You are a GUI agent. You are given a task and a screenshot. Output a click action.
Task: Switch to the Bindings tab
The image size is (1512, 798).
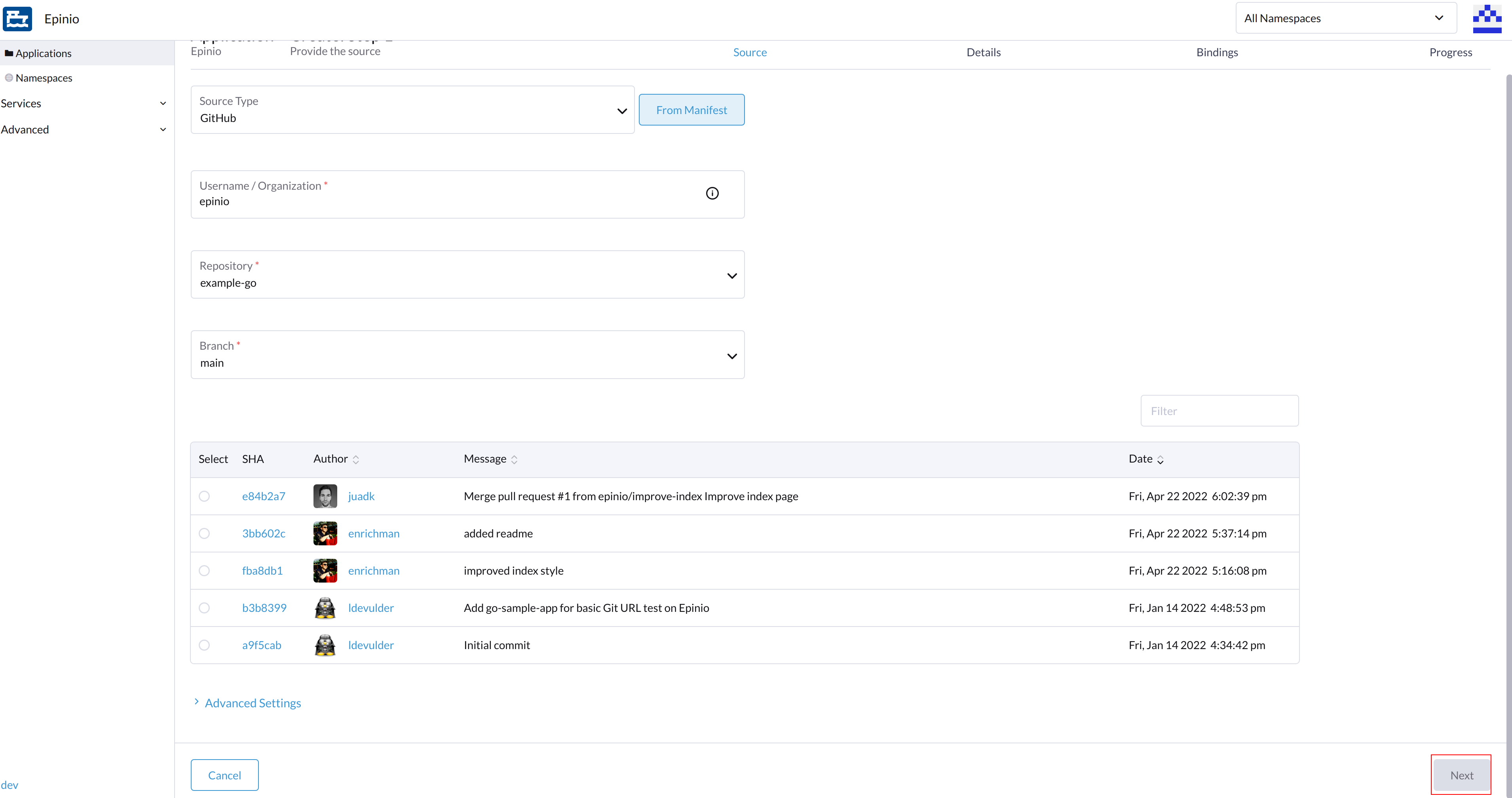(1217, 52)
